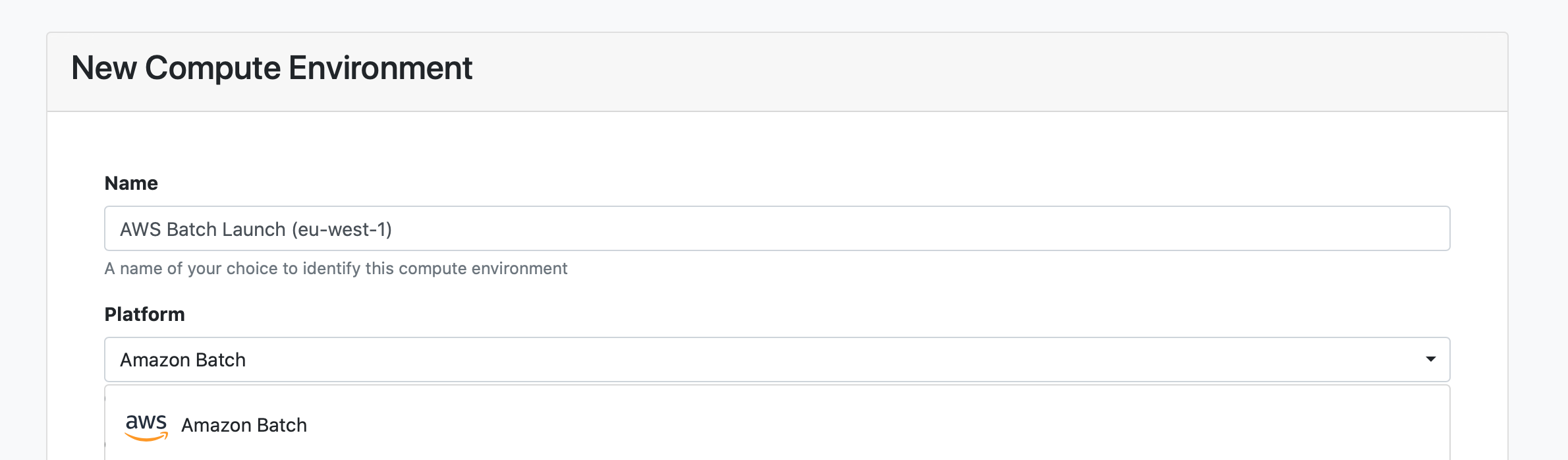Click the Platform field label
1568x460 pixels.
(x=144, y=314)
